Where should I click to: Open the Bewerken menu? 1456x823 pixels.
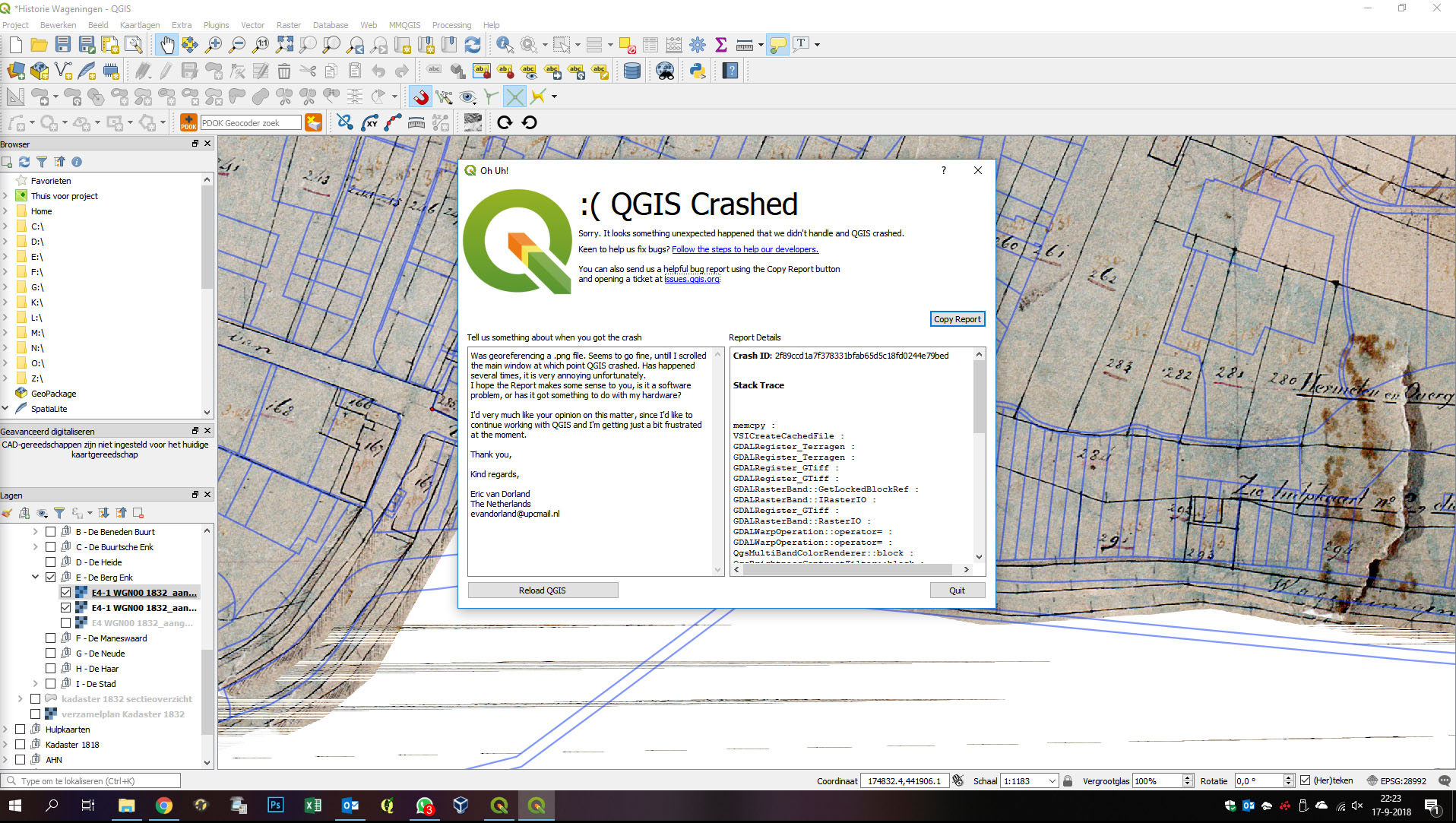coord(58,25)
